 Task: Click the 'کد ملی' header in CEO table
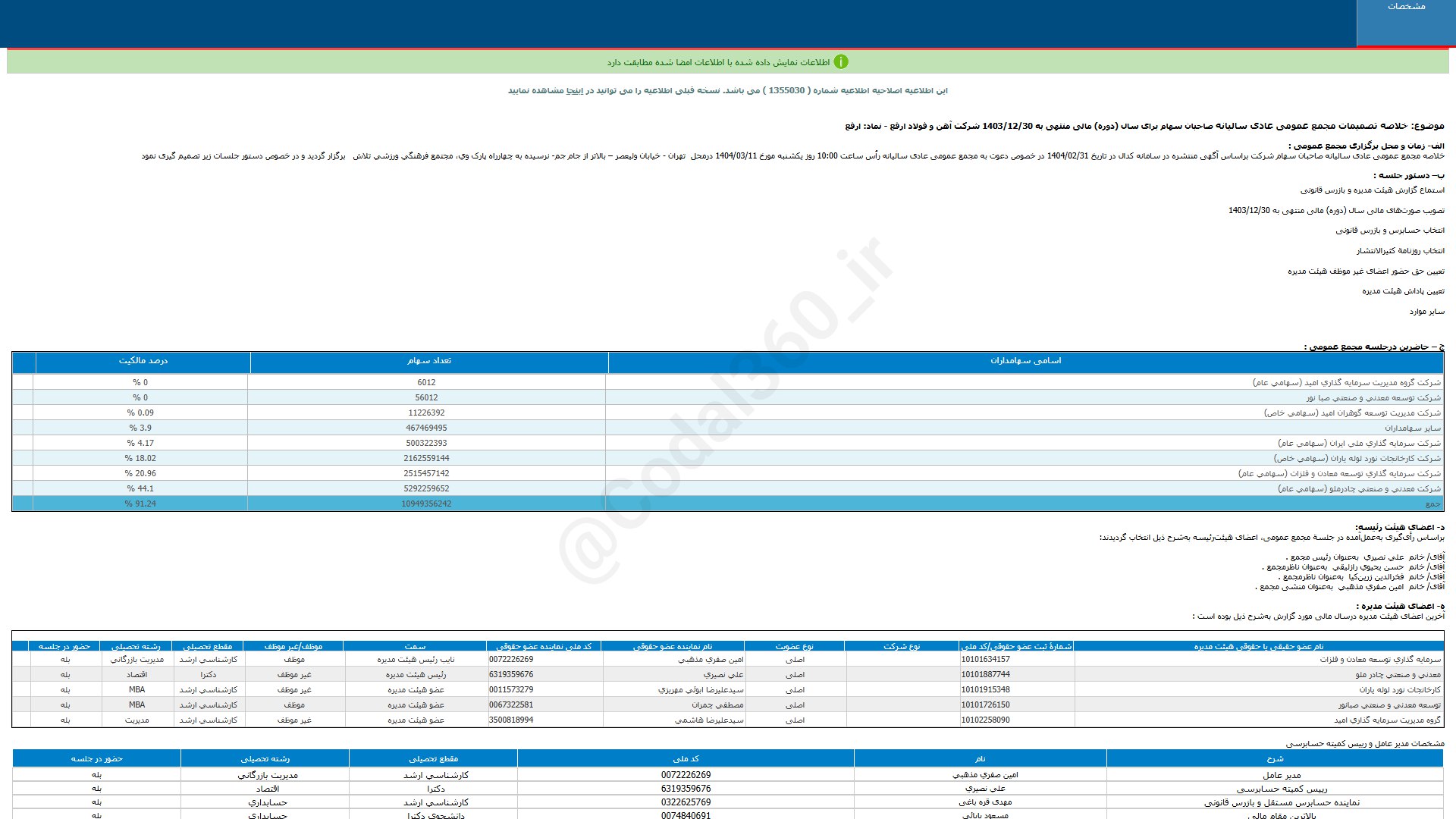(x=686, y=758)
